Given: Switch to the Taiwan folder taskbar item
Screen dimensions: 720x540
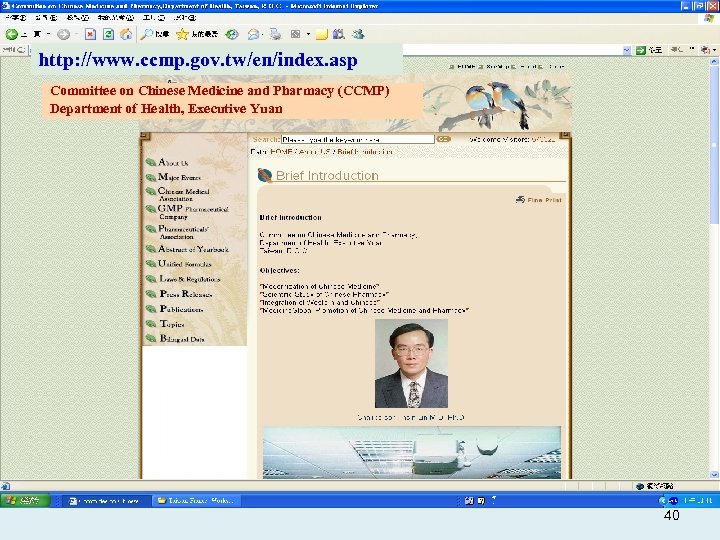Looking at the screenshot, I should (197, 501).
